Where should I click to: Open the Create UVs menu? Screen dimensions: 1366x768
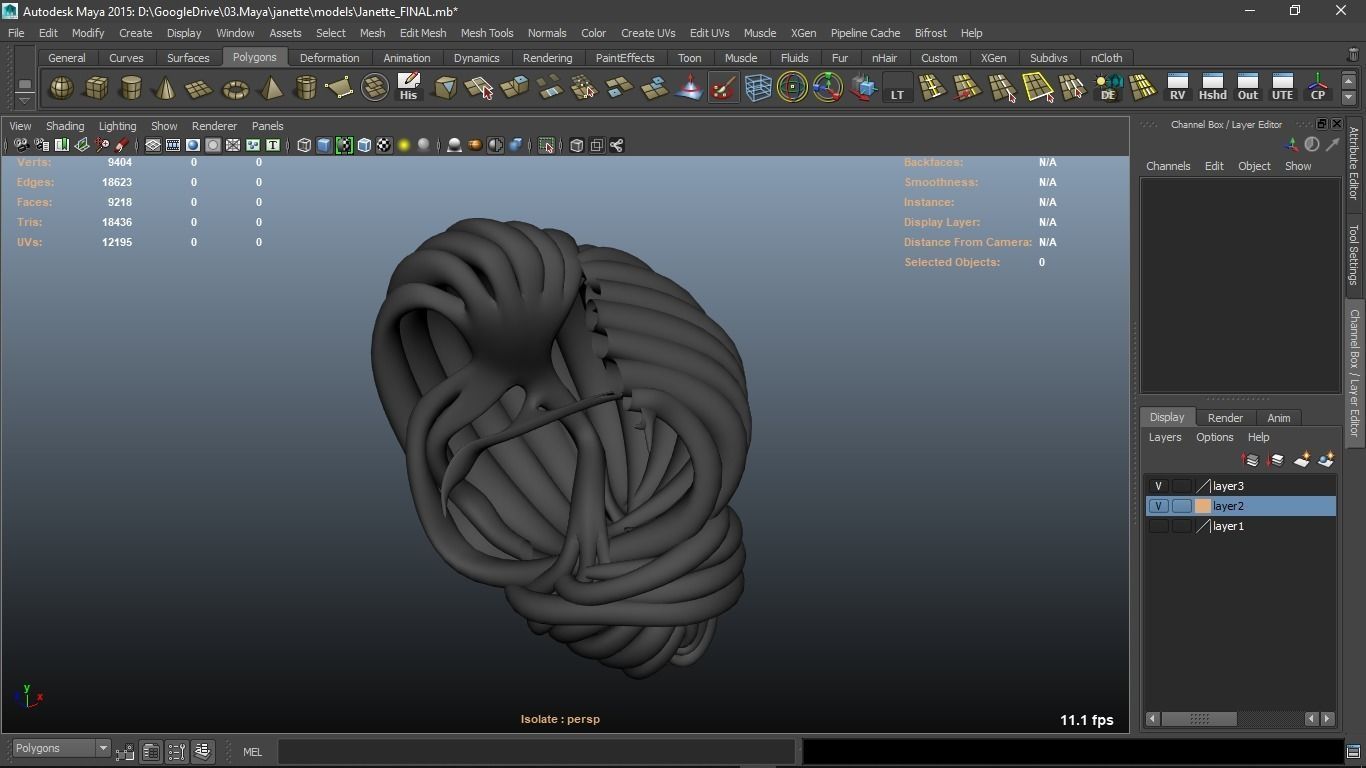tap(648, 33)
